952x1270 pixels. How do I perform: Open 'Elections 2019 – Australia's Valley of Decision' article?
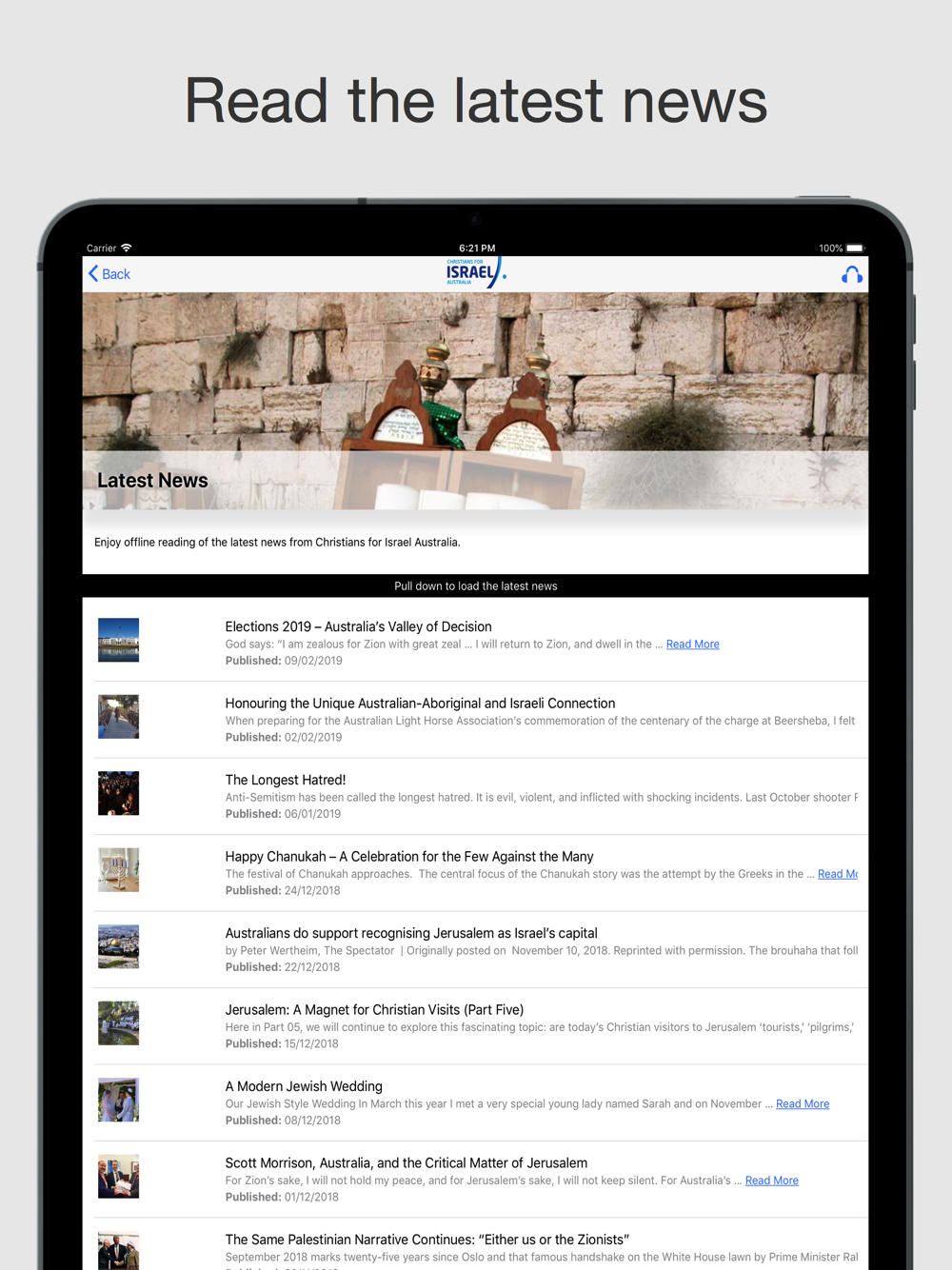(358, 626)
